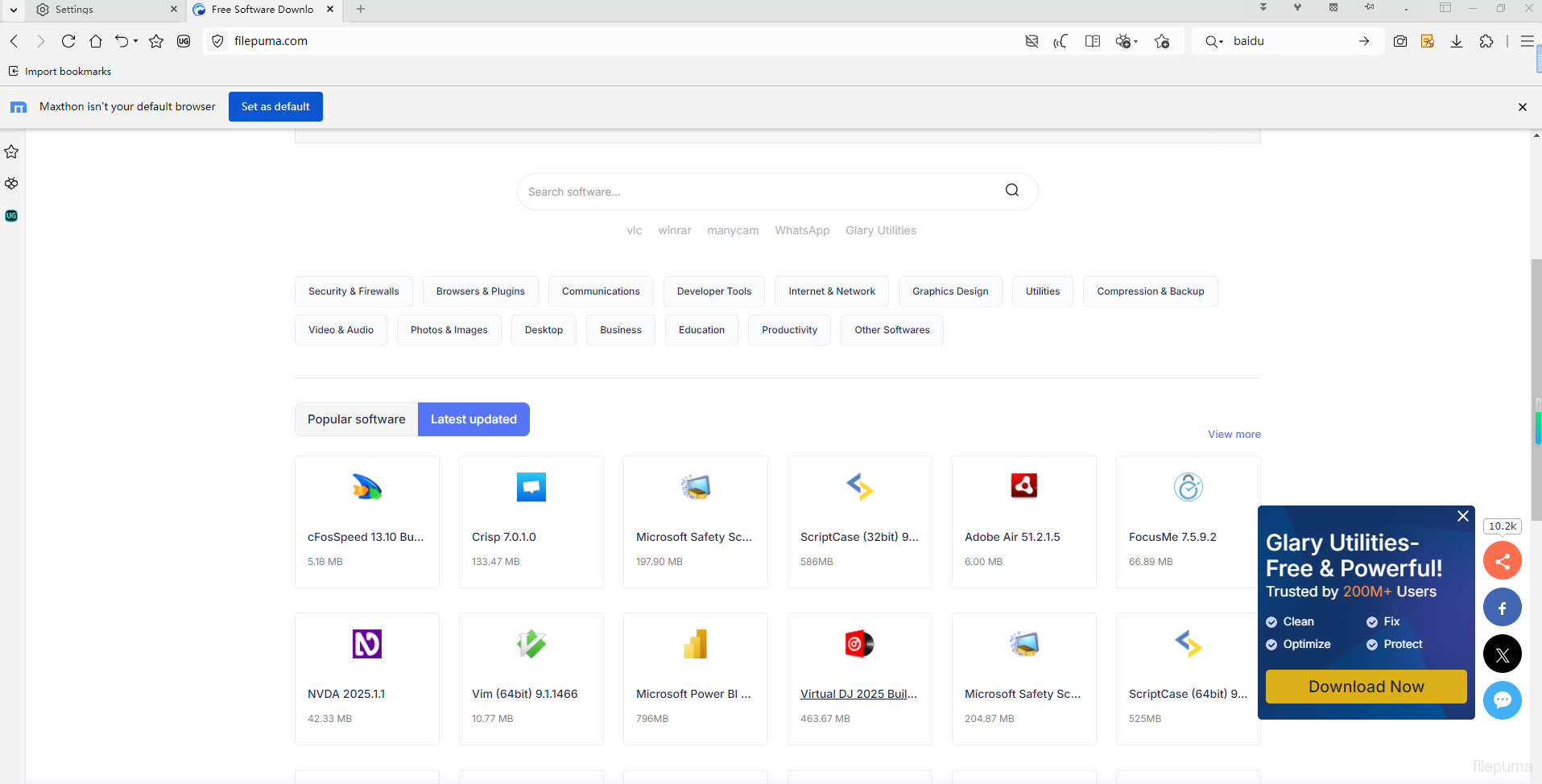Click the sidebar favorites star icon
The height and width of the screenshot is (784, 1542).
(11, 151)
